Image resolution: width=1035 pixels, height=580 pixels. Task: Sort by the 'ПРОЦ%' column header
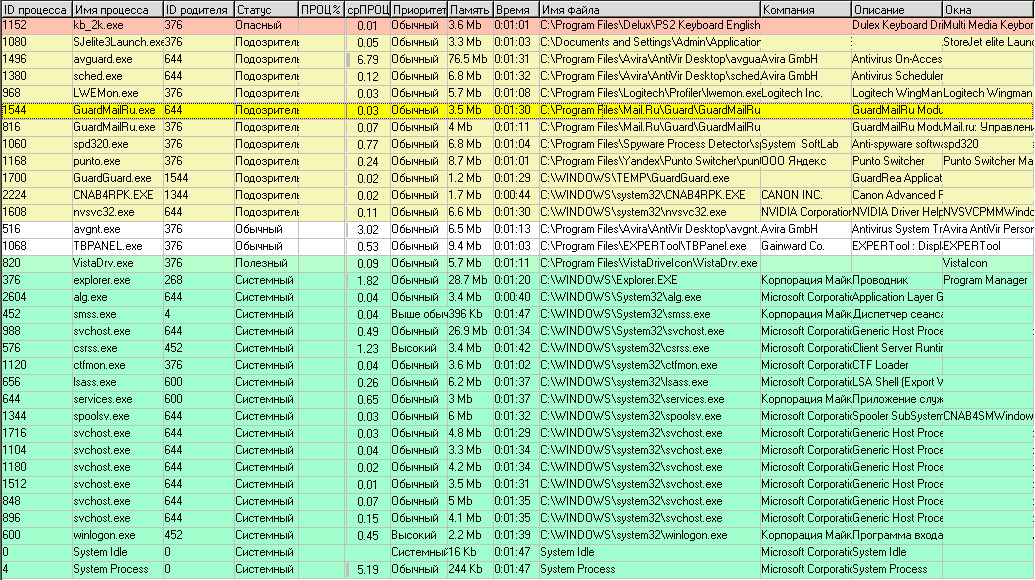pyautogui.click(x=321, y=9)
